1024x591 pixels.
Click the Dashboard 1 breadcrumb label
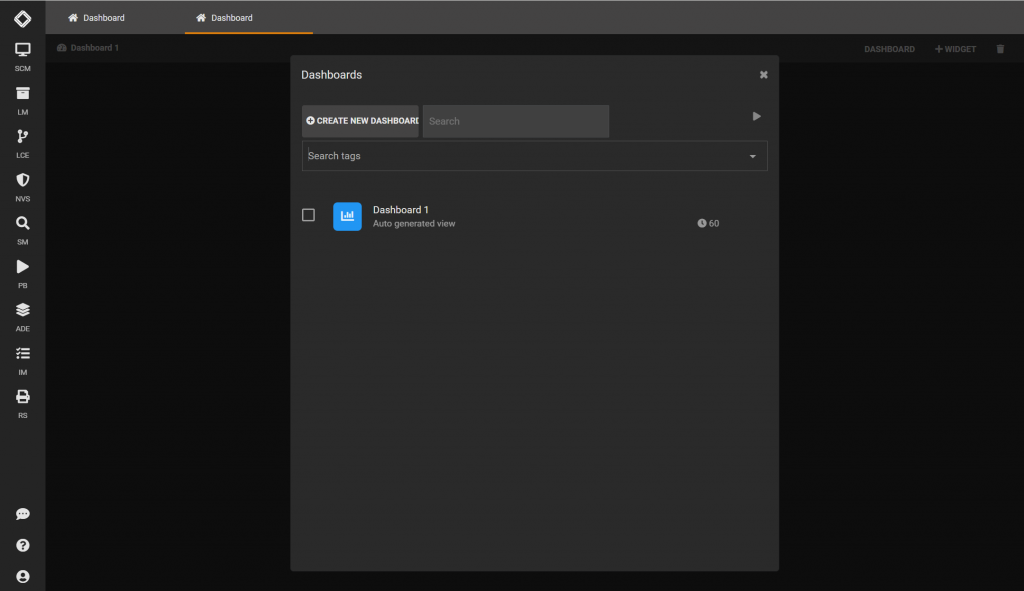click(x=95, y=48)
